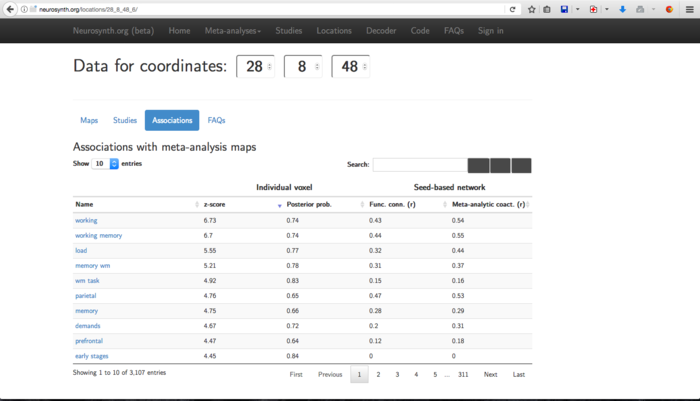Sort table by Posterior prob. column
The width and height of the screenshot is (700, 401).
(x=322, y=204)
